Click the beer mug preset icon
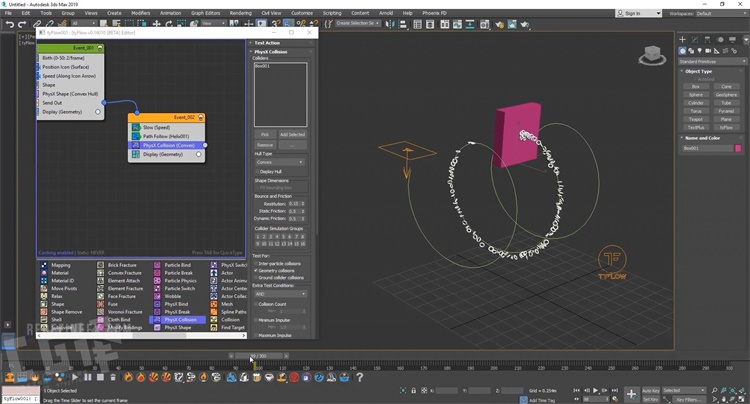 coord(256,377)
